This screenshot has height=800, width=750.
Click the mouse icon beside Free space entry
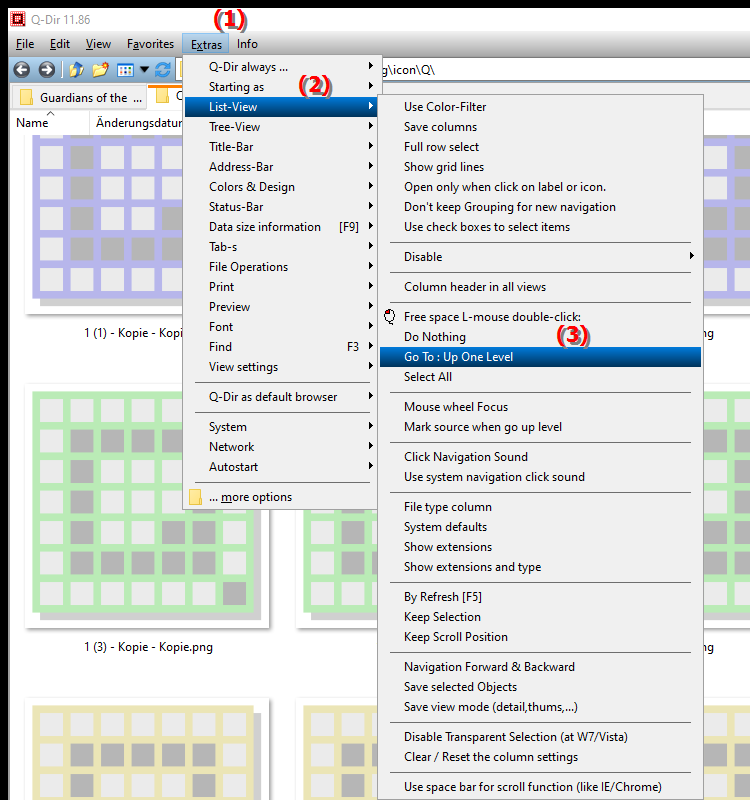coord(390,317)
